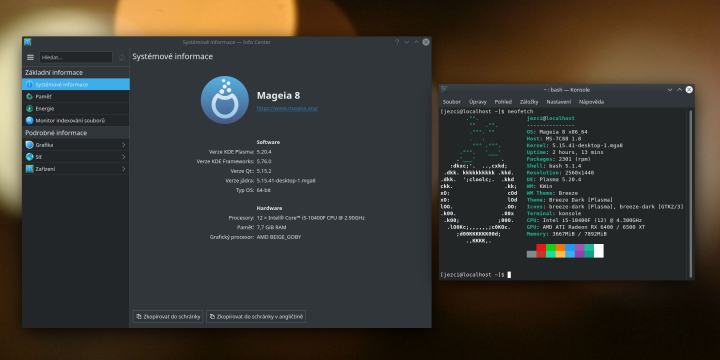Click the Monitor indexování souborů icon
720x360 pixels.
29,121
